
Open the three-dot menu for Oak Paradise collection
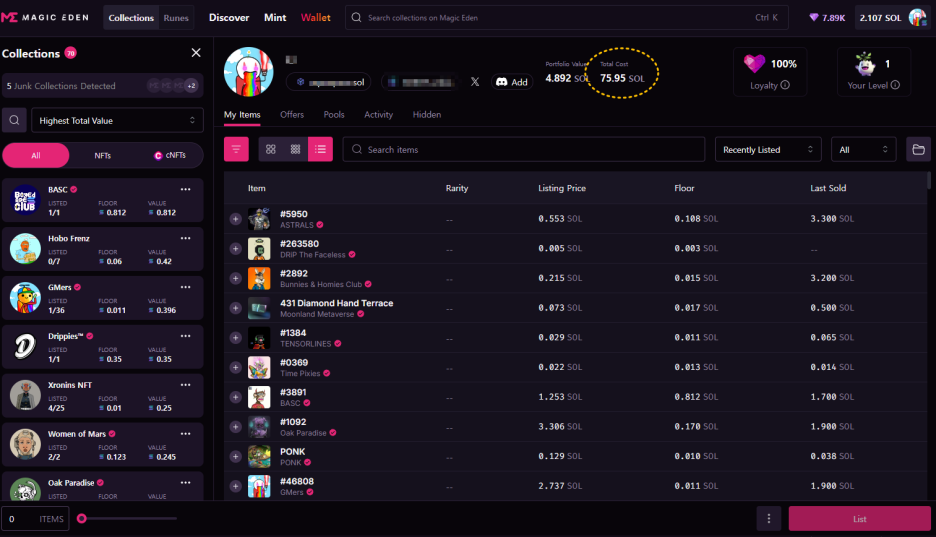pyautogui.click(x=186, y=483)
